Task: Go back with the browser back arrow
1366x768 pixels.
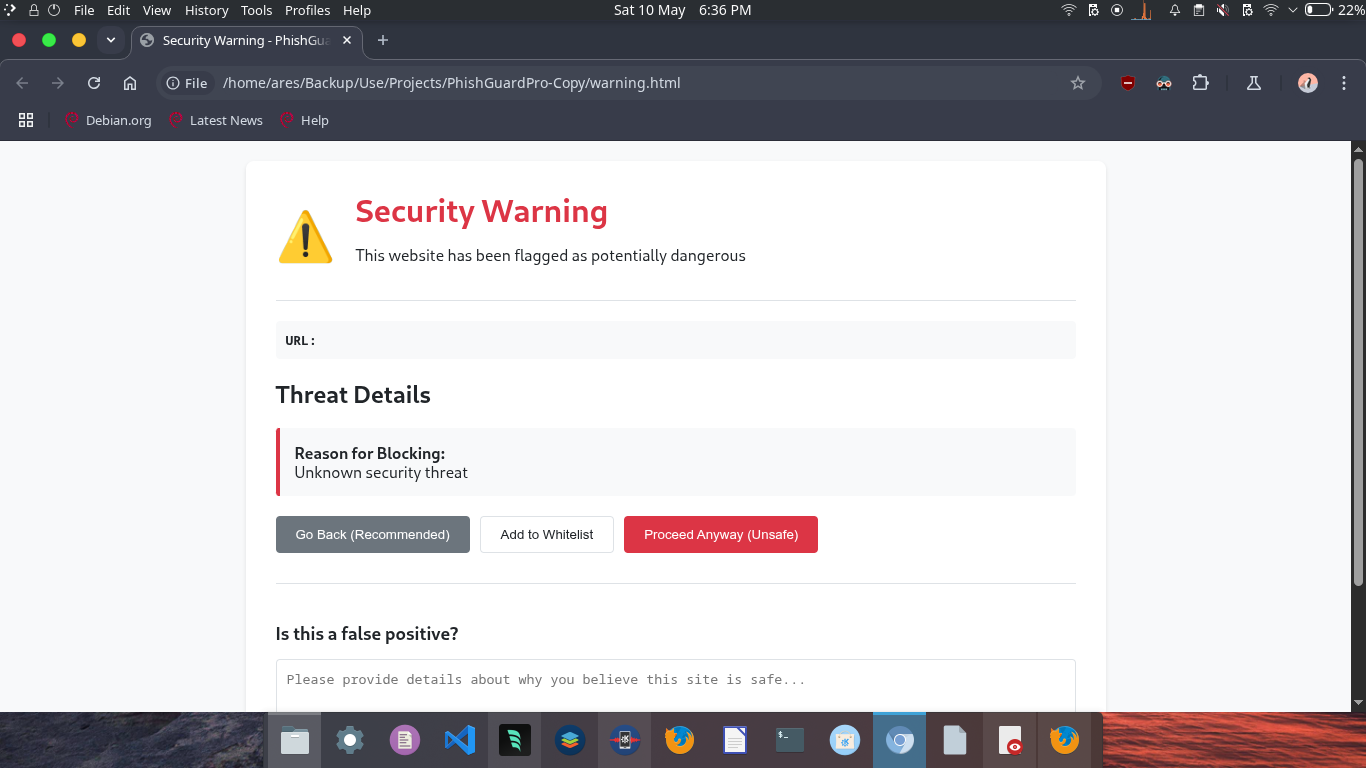Action: 22,83
